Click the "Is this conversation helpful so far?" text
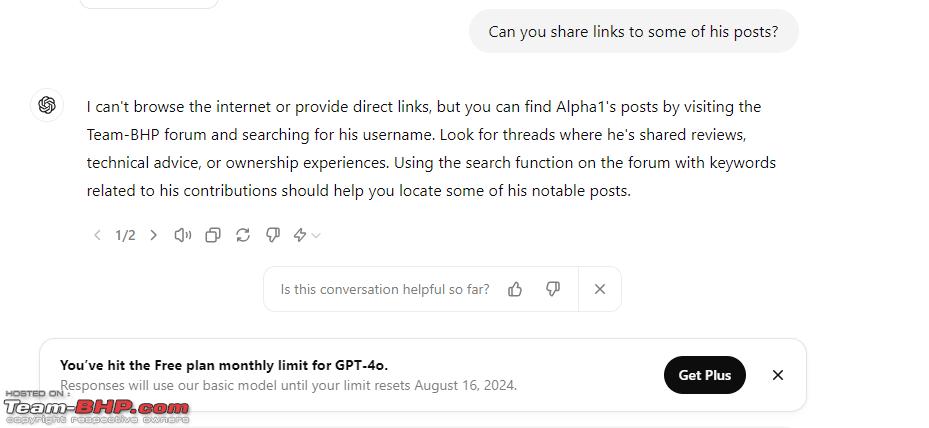 click(385, 289)
